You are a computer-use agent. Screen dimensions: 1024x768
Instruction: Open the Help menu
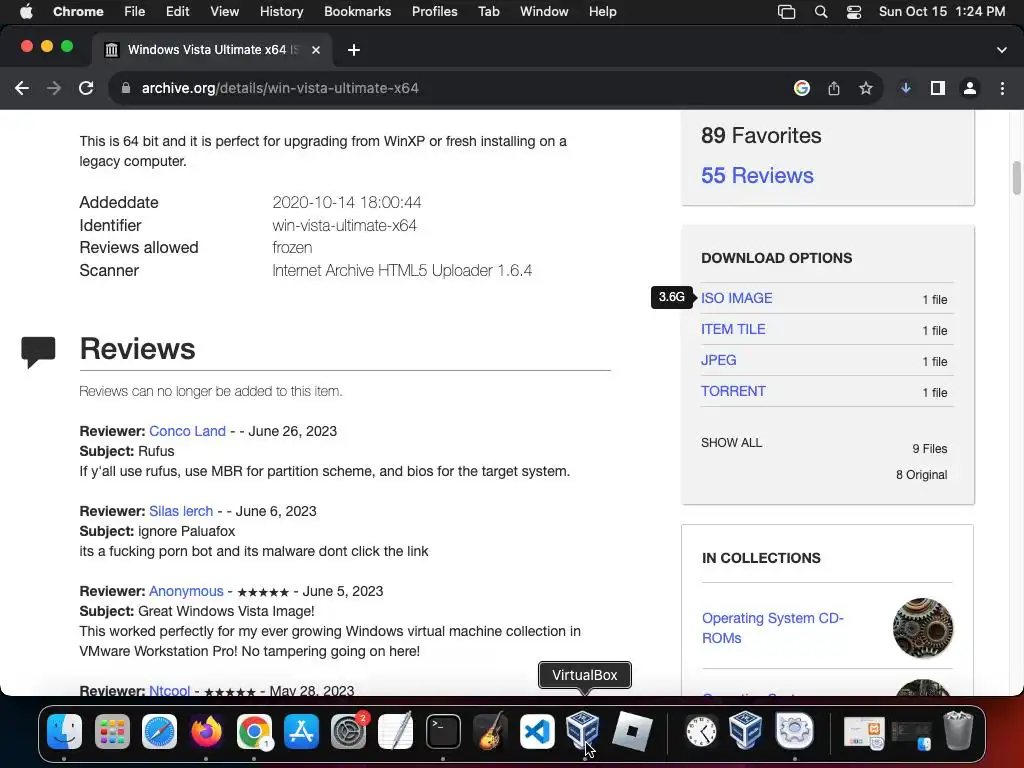(602, 12)
